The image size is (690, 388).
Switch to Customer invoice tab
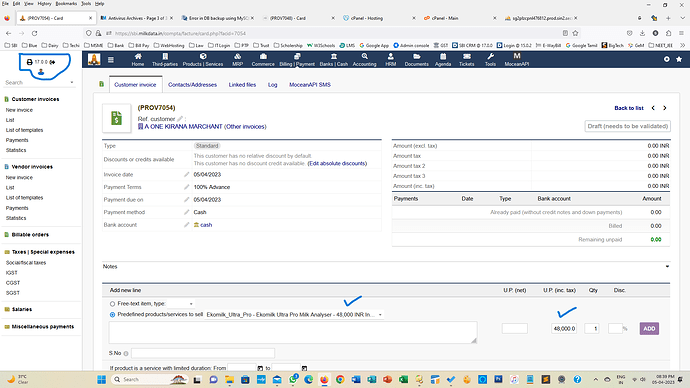135,84
